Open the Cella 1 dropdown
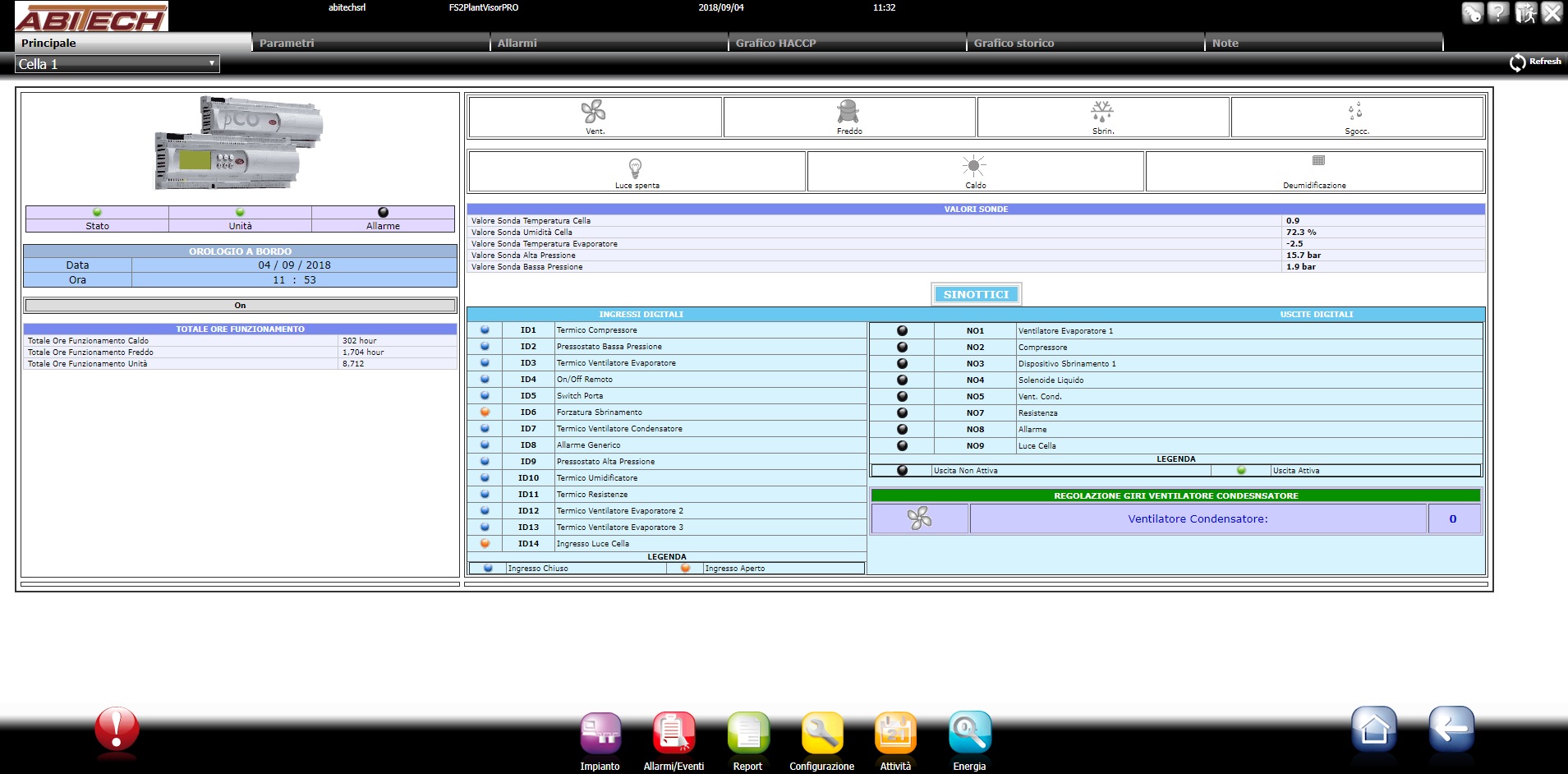Screen dimensions: 1568x774 [x=117, y=64]
